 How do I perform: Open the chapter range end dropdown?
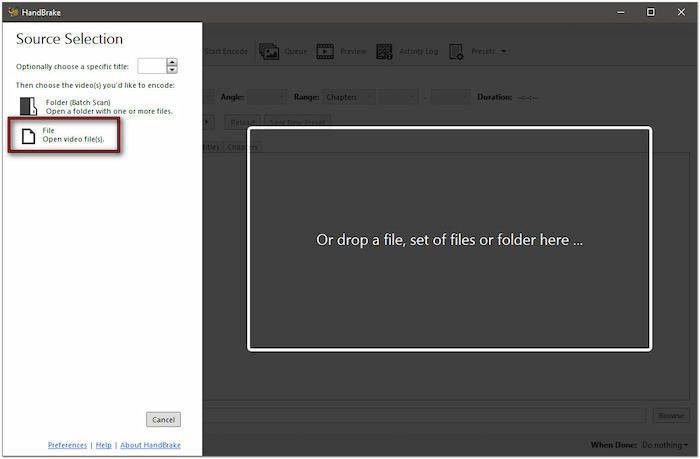pos(450,97)
